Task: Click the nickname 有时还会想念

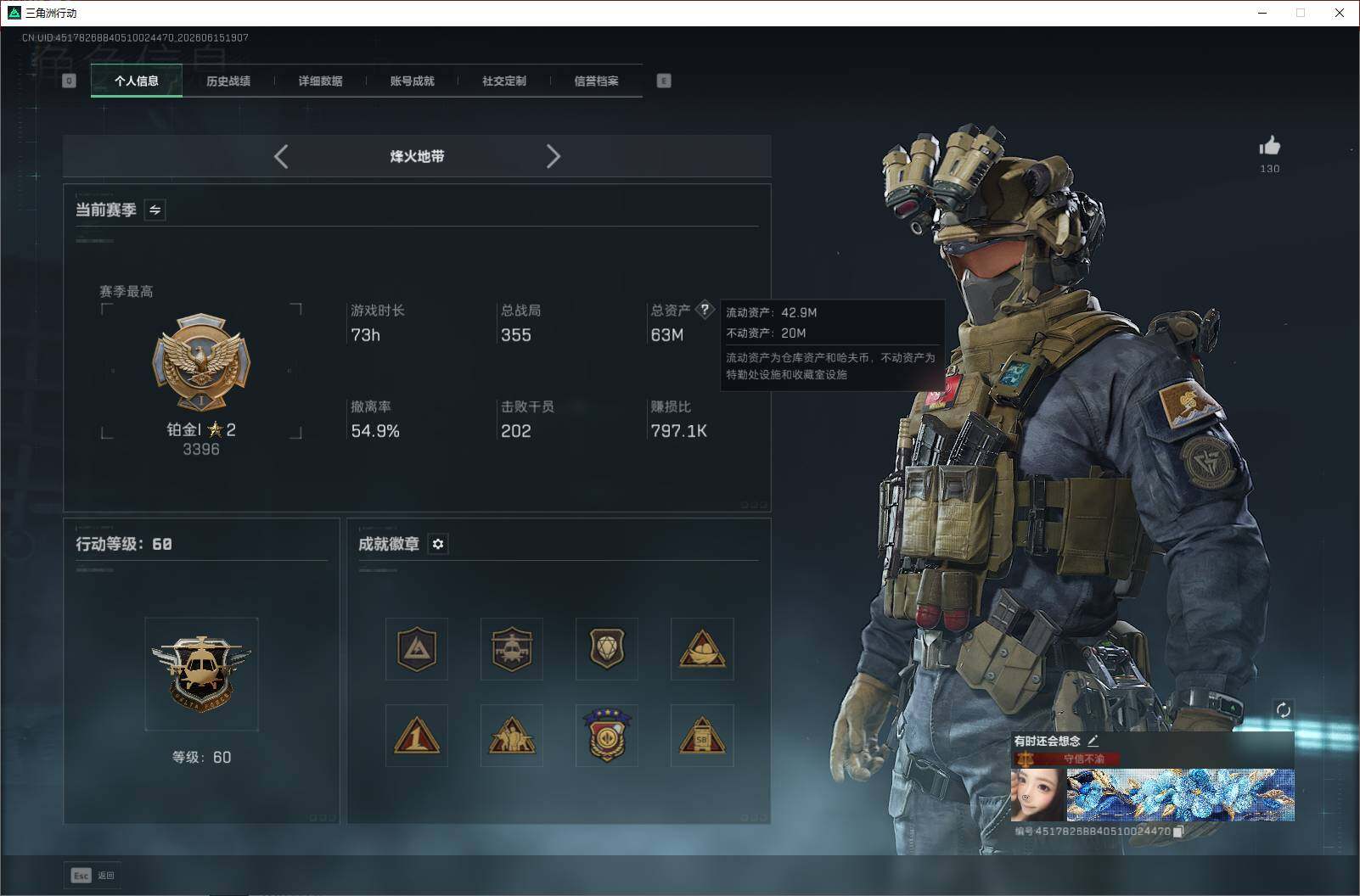Action: pos(1048,741)
